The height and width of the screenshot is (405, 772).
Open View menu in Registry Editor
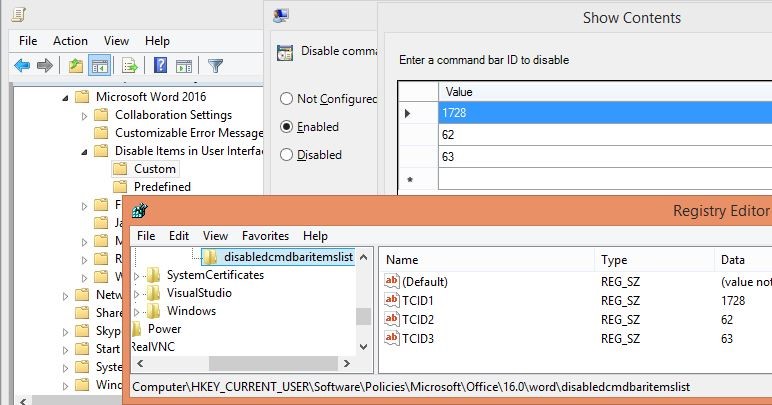coord(215,236)
